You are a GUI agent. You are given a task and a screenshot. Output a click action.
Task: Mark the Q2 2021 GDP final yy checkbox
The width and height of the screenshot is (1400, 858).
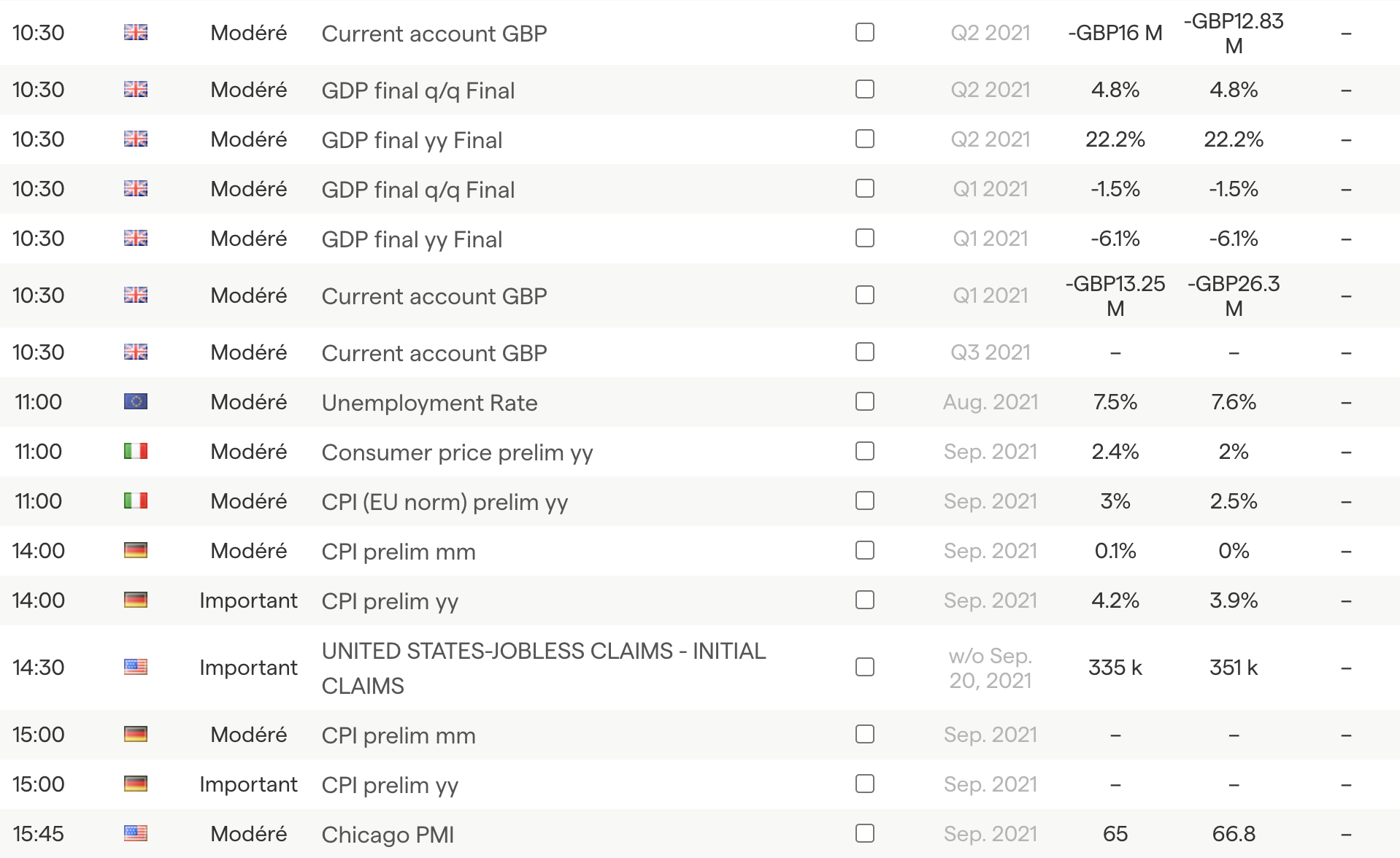coord(865,139)
